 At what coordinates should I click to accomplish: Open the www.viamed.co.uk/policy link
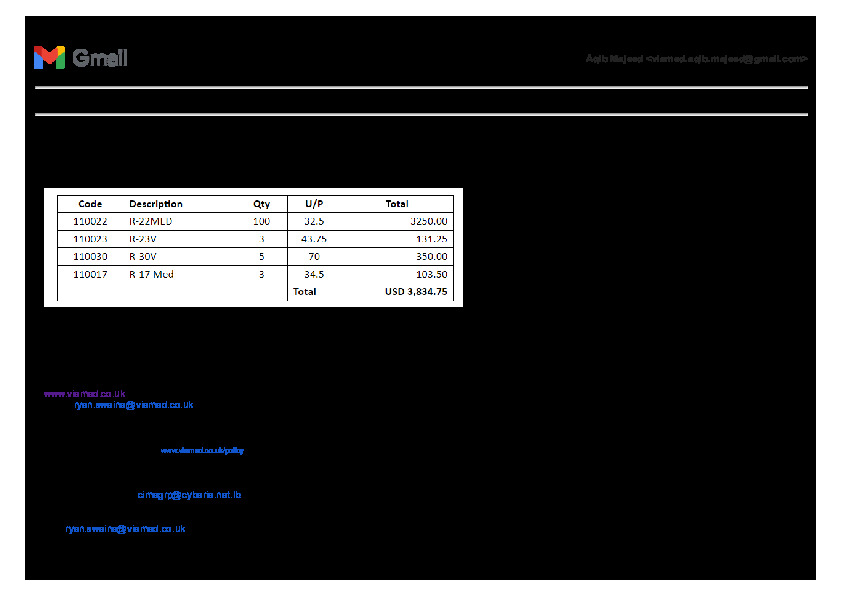tap(202, 451)
